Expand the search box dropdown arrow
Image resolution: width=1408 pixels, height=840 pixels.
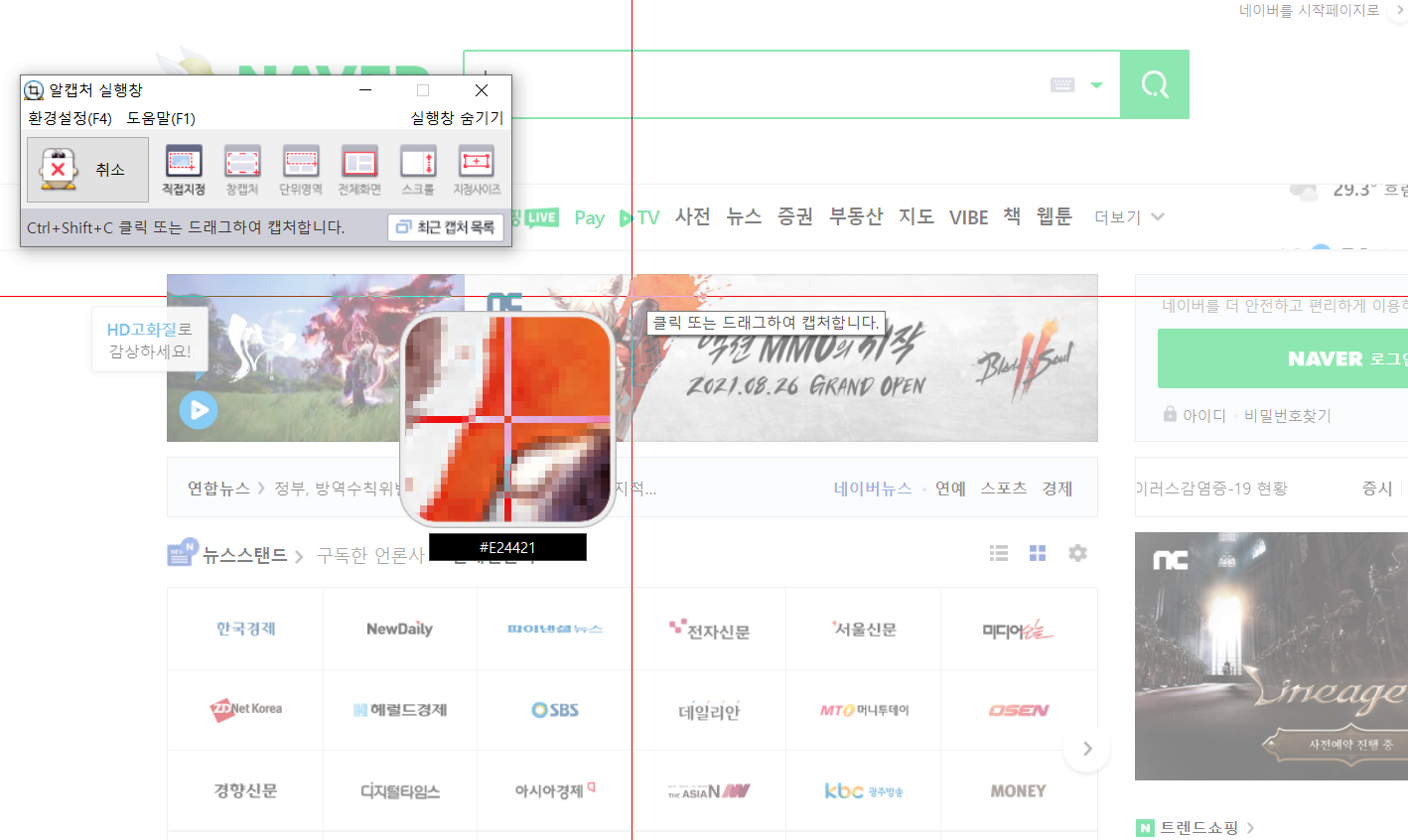click(1097, 85)
